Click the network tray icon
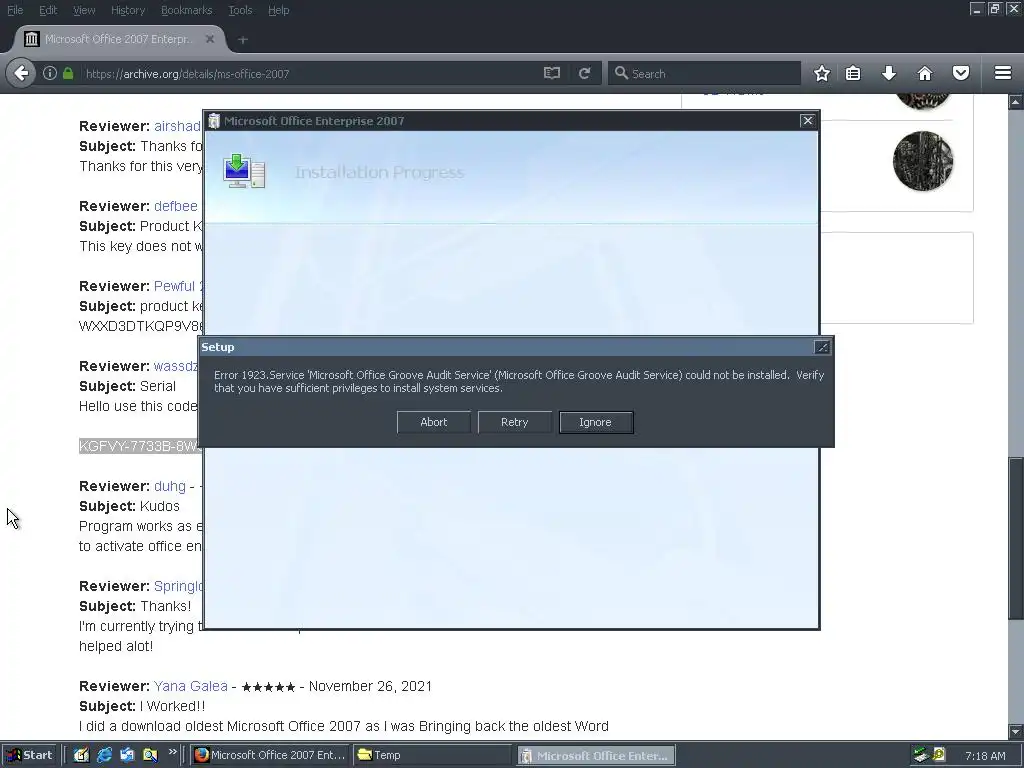 (920, 755)
